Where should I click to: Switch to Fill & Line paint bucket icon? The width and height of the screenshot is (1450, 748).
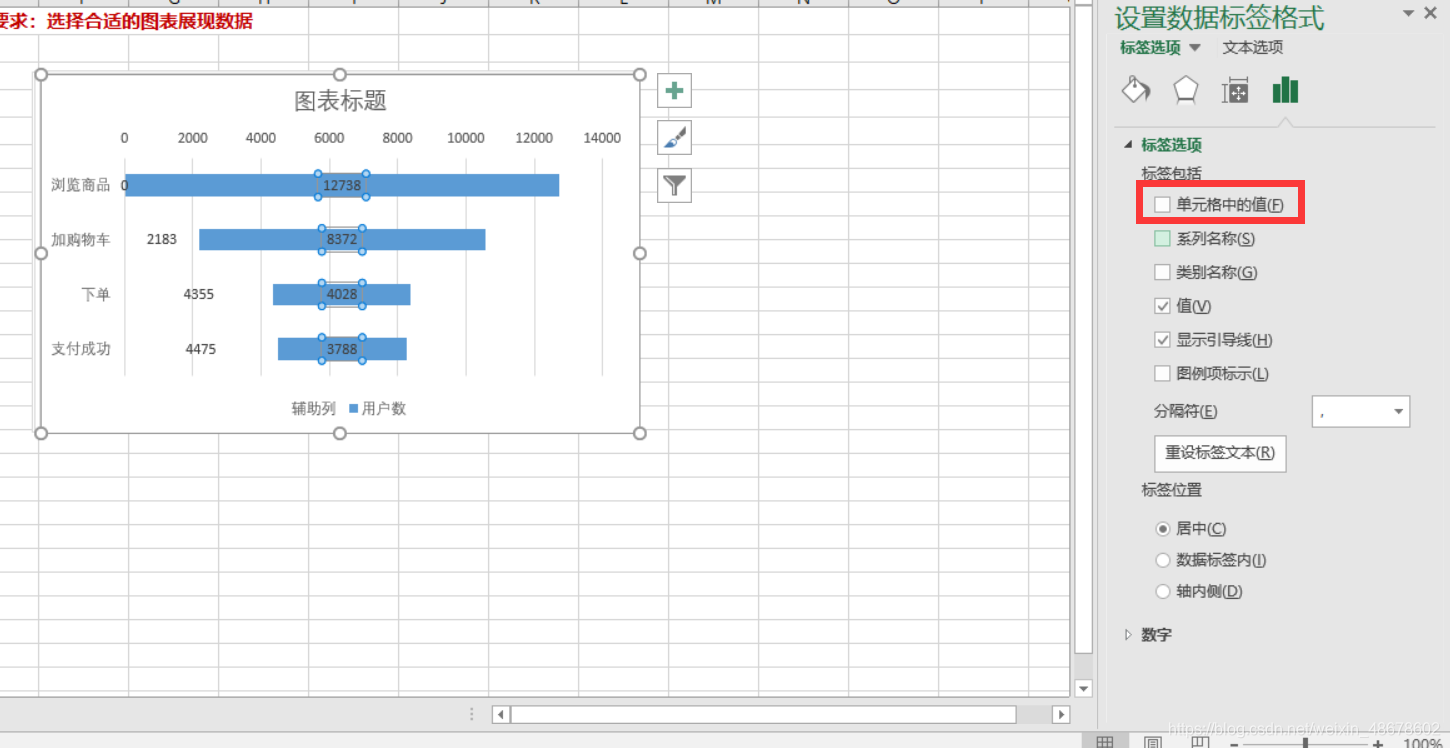1136,90
